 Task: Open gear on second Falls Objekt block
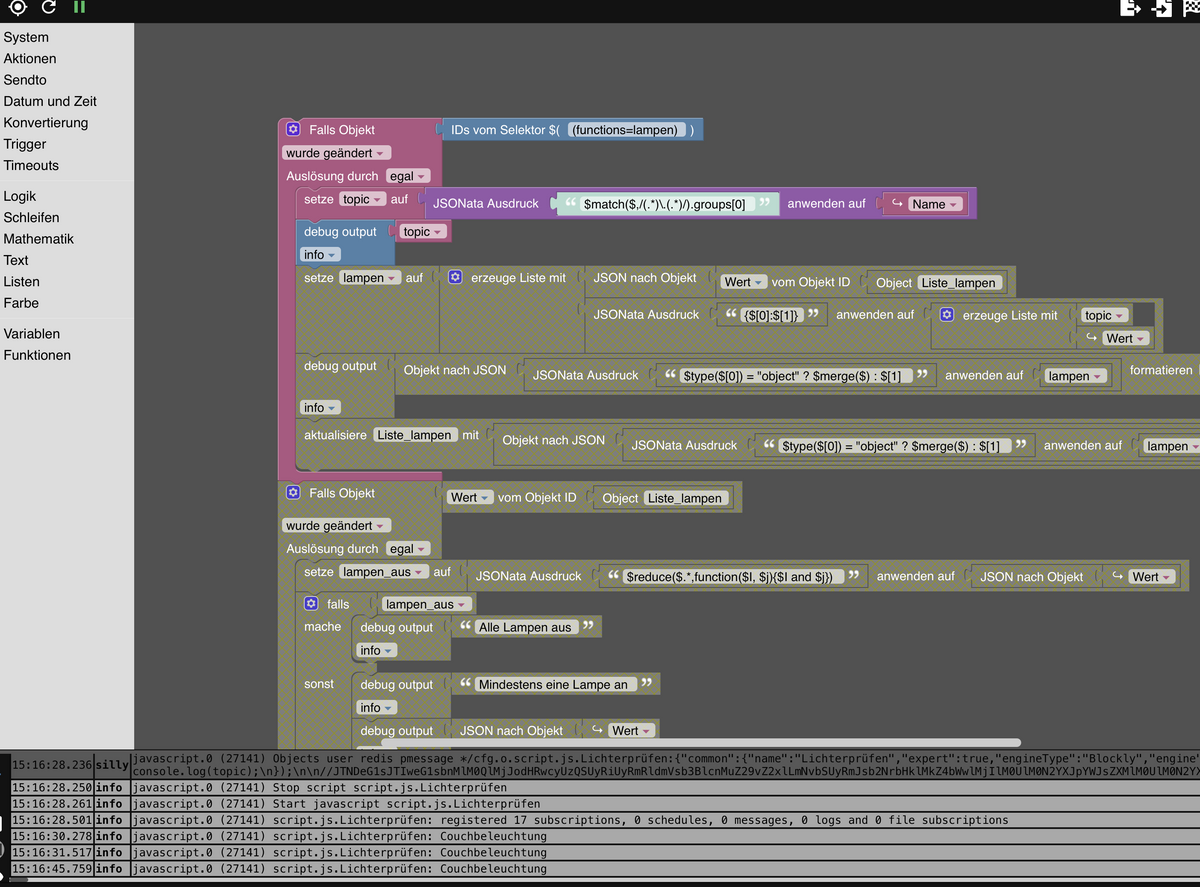coord(293,493)
